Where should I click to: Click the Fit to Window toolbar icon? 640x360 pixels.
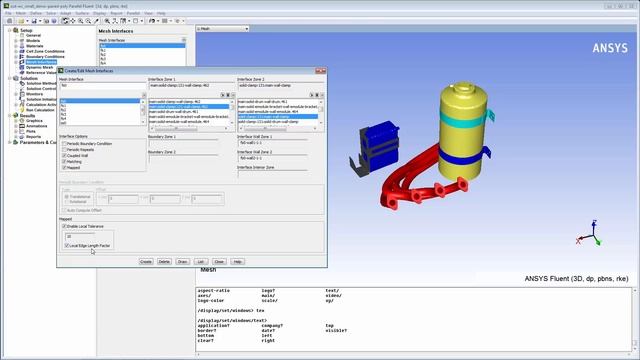click(x=115, y=21)
